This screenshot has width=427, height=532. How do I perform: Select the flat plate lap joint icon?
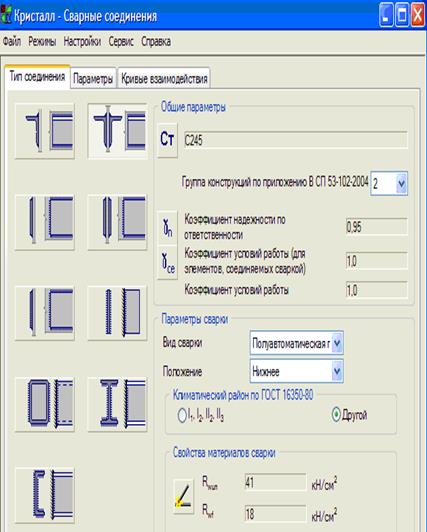(118, 313)
